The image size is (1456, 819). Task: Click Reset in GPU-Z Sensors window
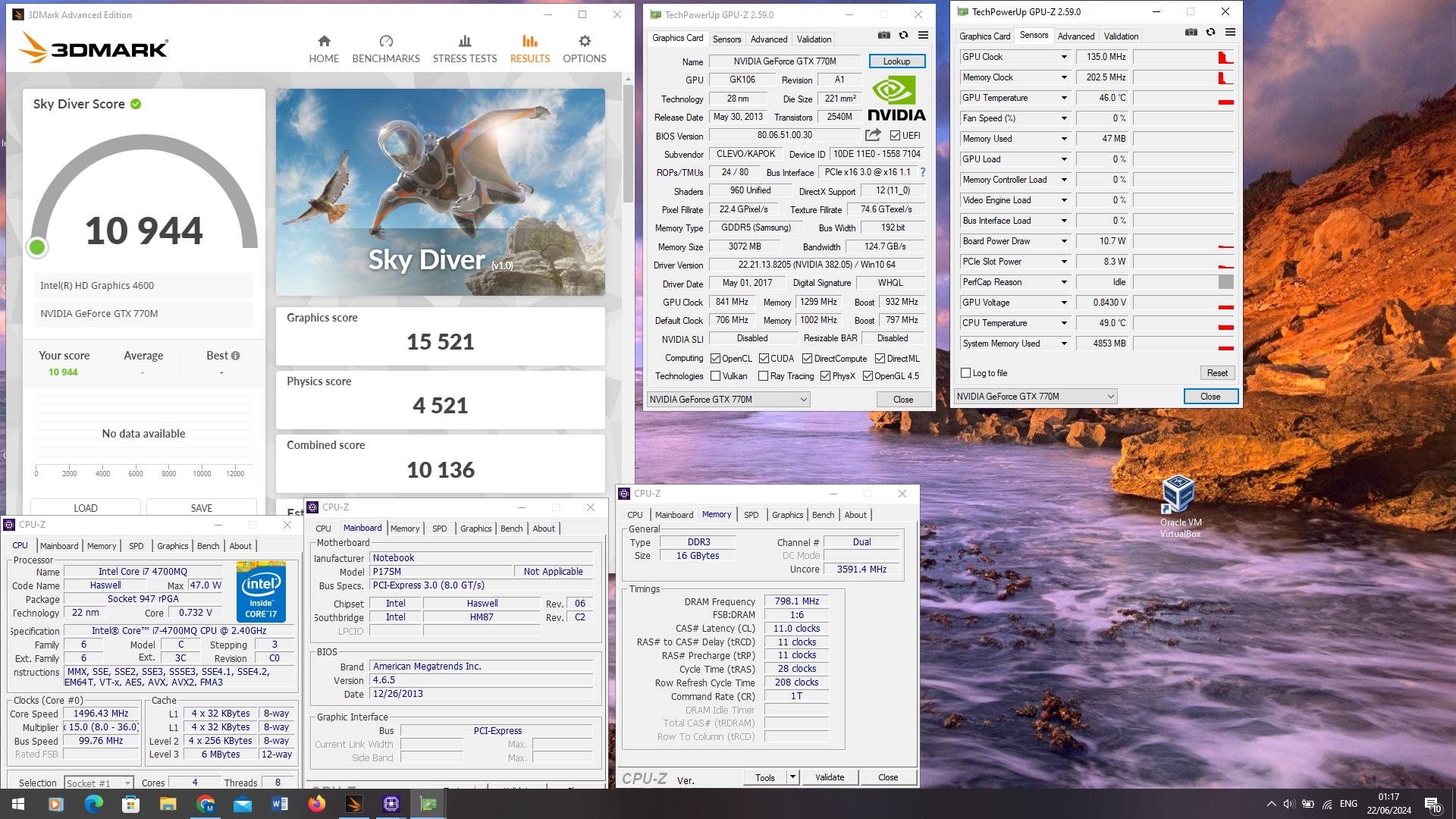(1217, 373)
